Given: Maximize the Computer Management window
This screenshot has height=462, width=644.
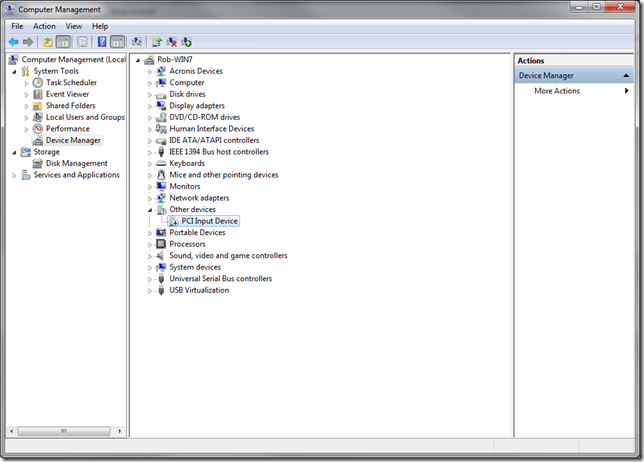Looking at the screenshot, I should (x=597, y=7).
